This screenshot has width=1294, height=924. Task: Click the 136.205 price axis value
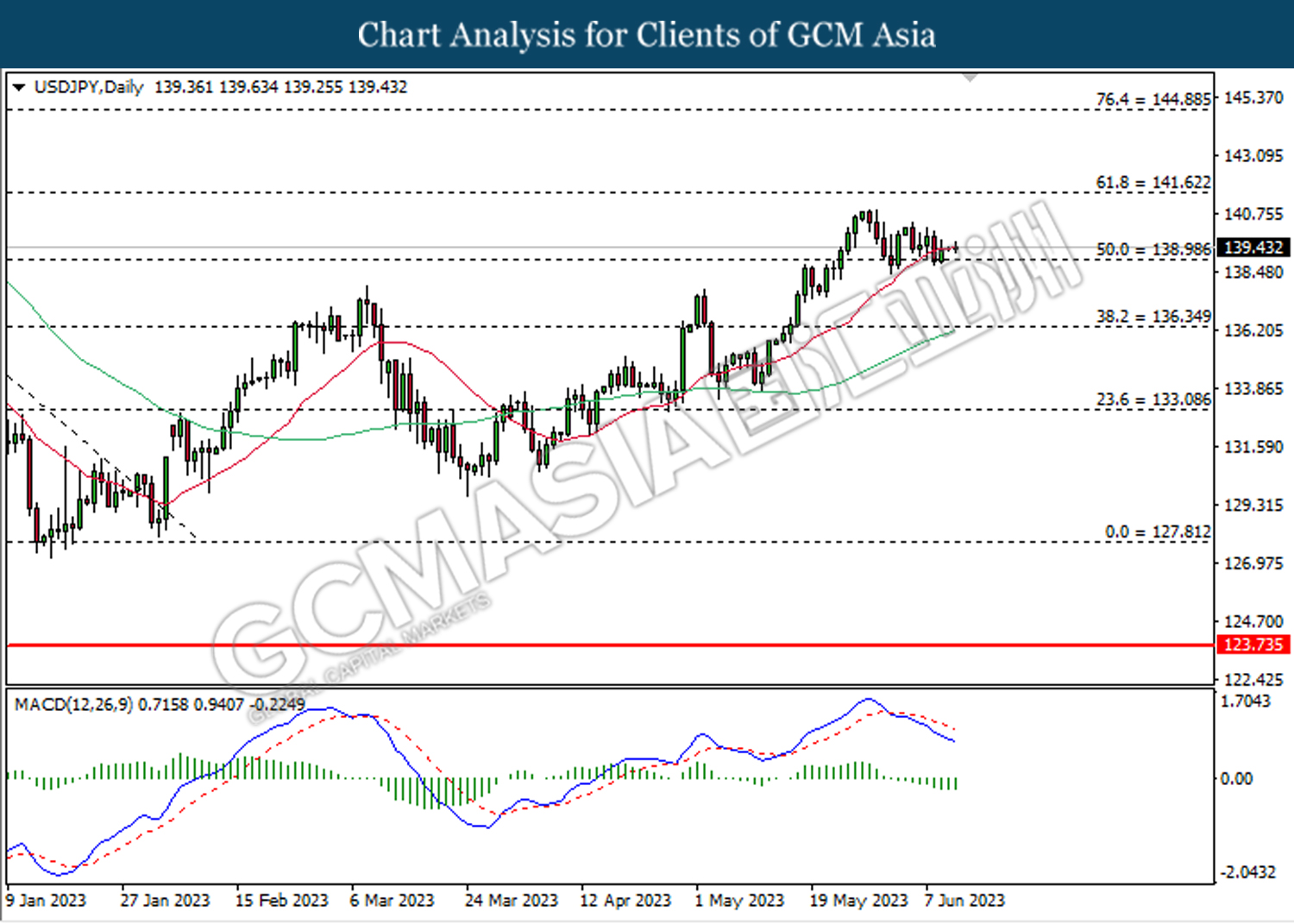[1253, 330]
